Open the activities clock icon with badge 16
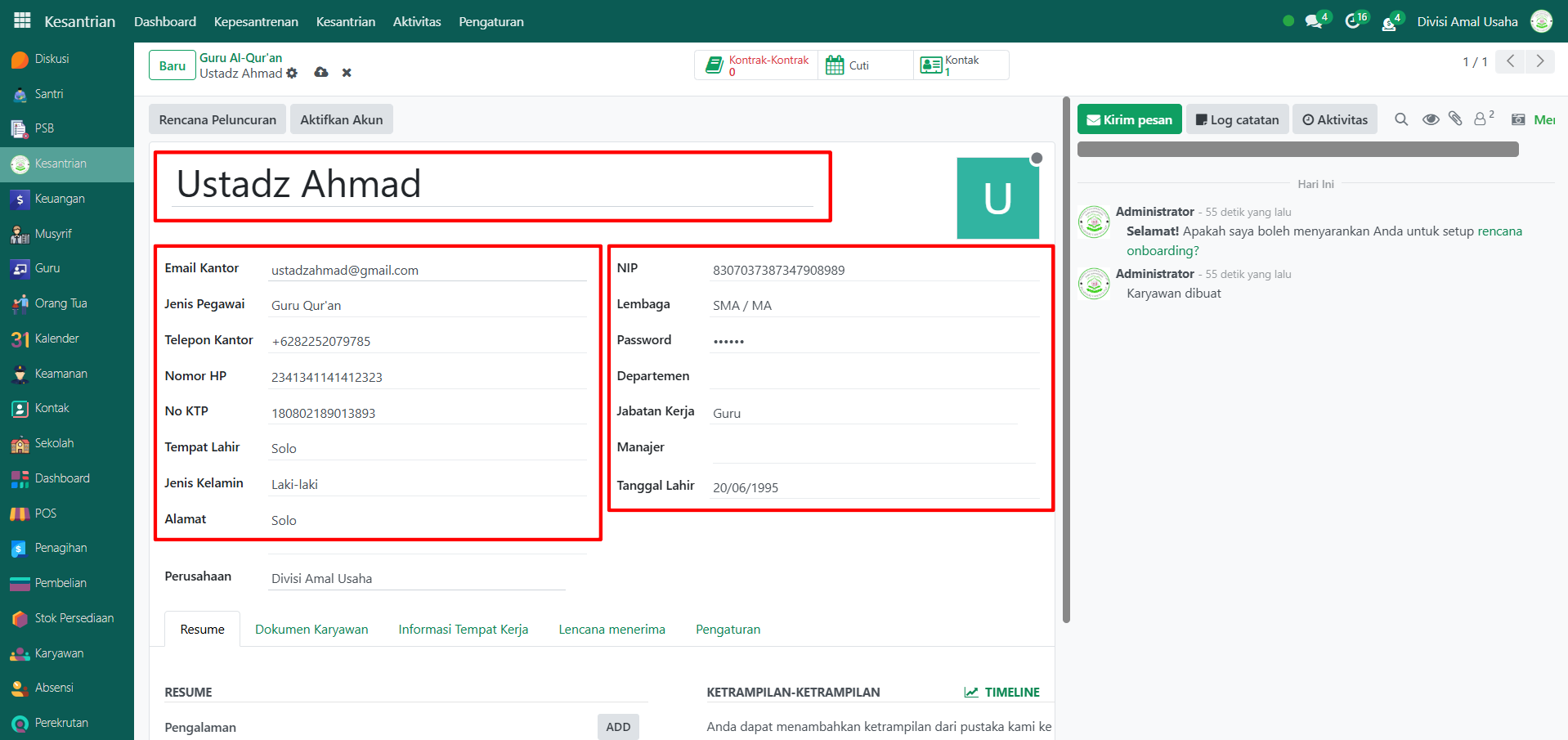This screenshot has height=740, width=1568. 1354,22
